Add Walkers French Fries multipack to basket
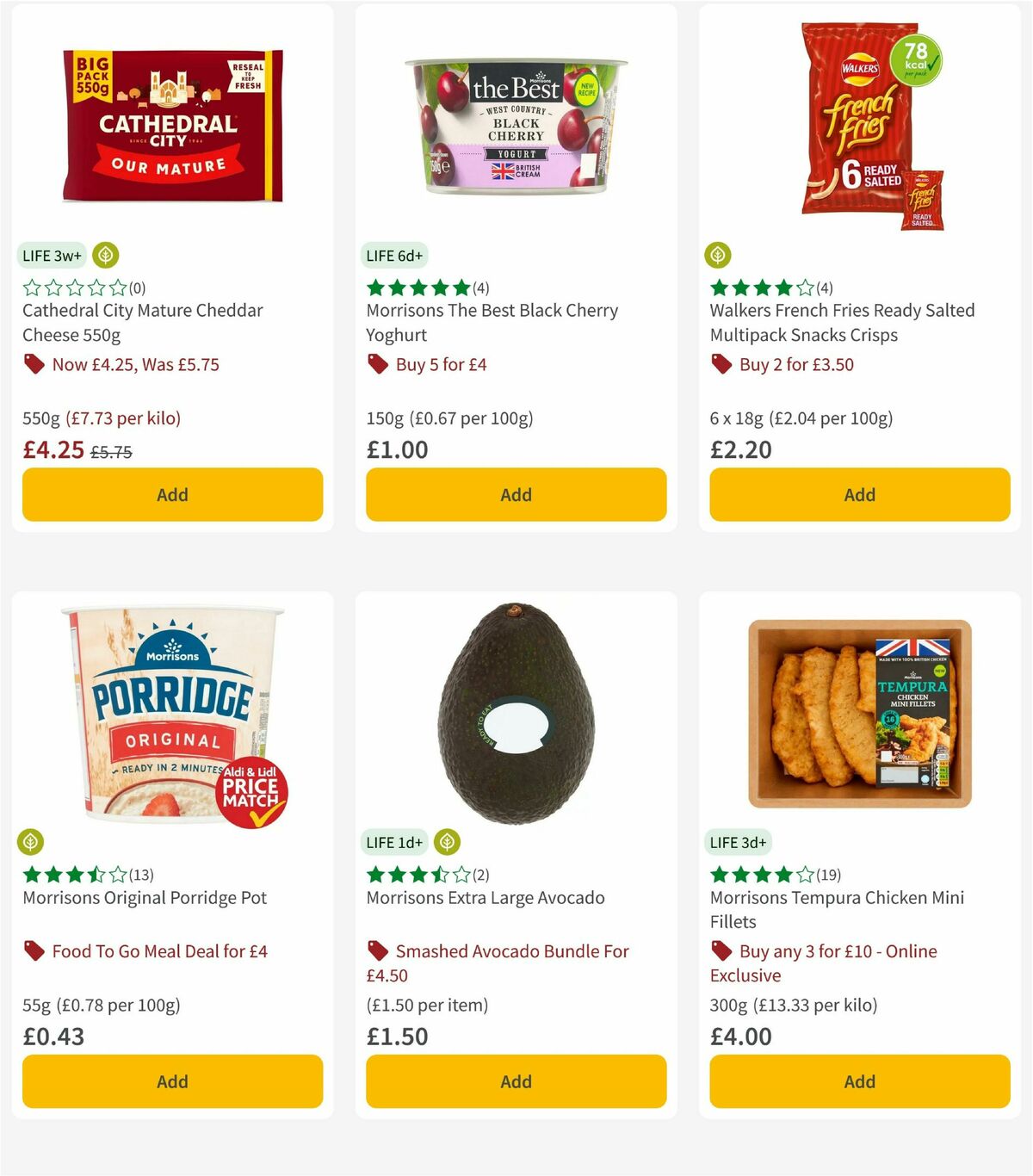 coord(858,495)
